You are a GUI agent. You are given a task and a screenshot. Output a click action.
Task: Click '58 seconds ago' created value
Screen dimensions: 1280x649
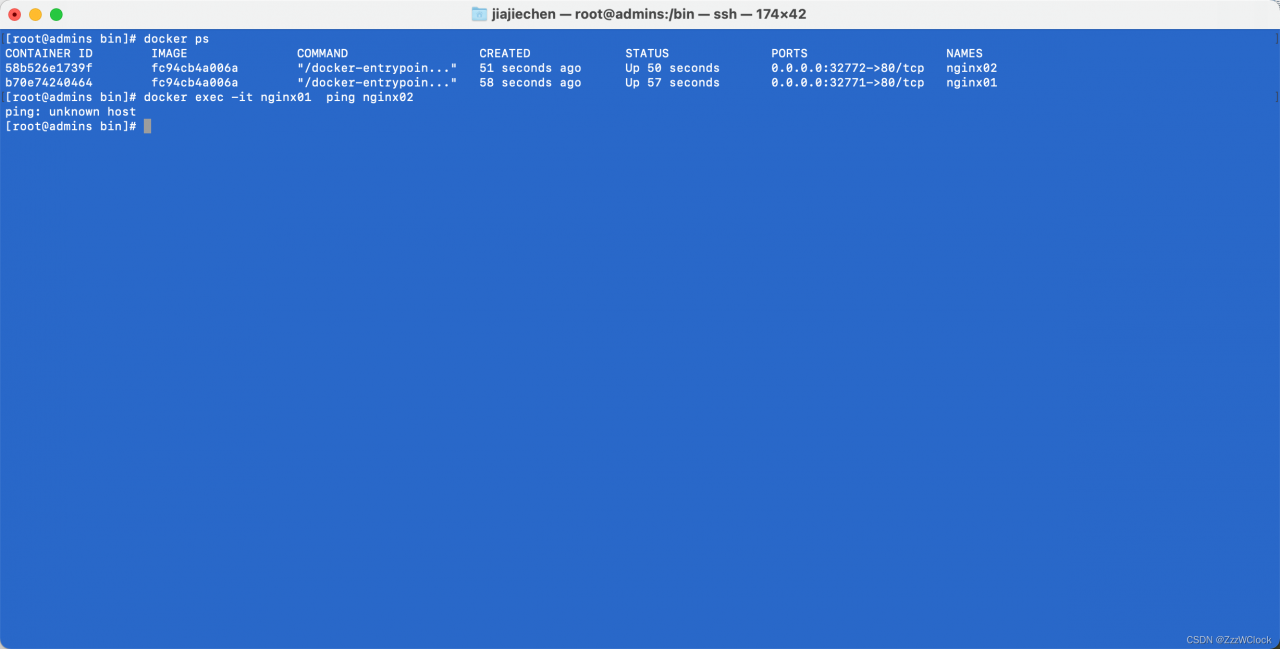coord(530,83)
